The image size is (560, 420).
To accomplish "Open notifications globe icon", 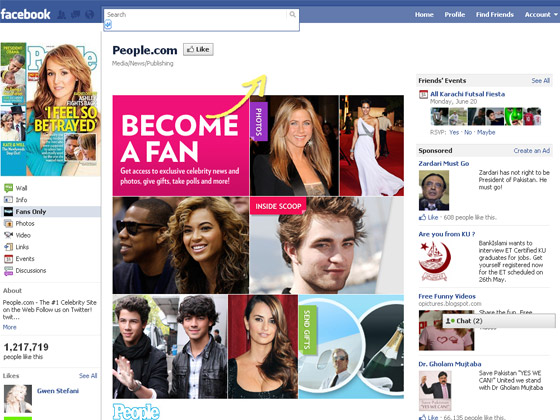I will tap(89, 15).
